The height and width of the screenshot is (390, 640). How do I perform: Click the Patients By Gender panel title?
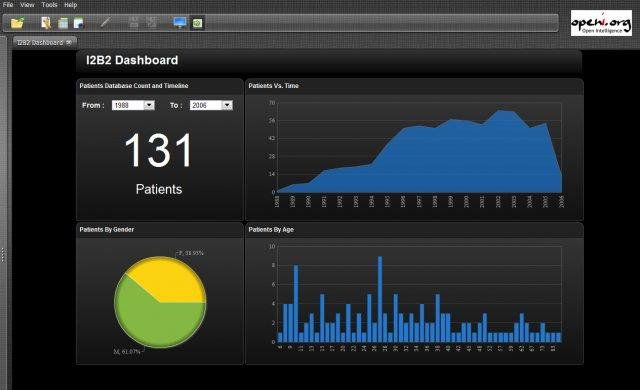click(x=107, y=230)
